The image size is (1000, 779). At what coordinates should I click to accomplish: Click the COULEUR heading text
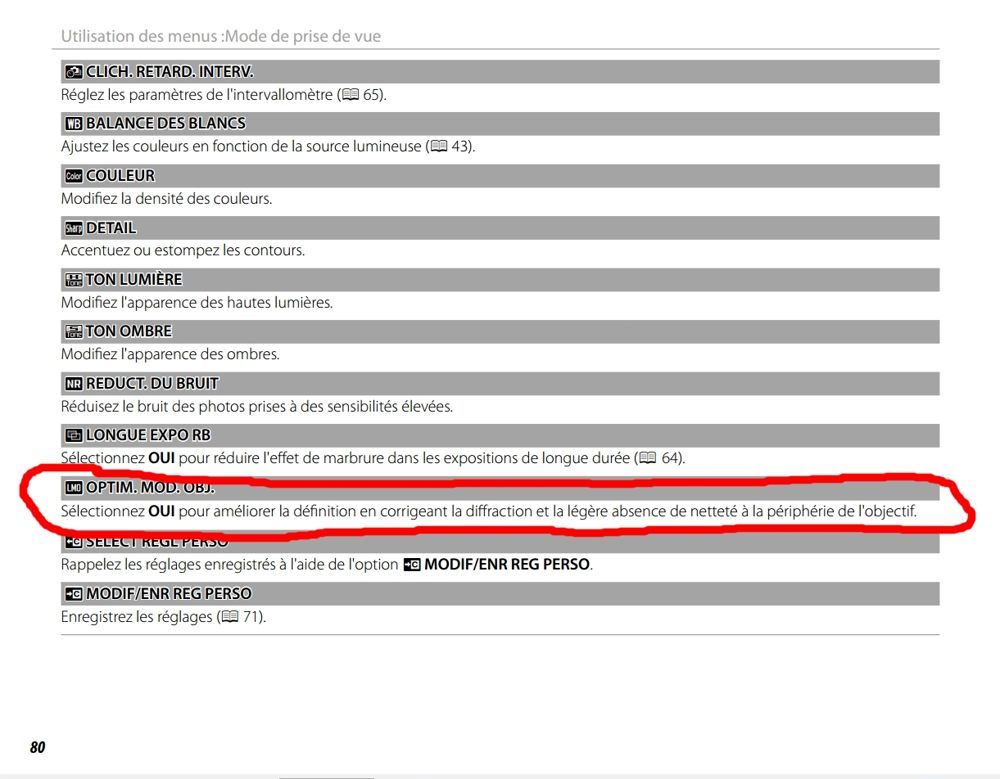(x=121, y=176)
